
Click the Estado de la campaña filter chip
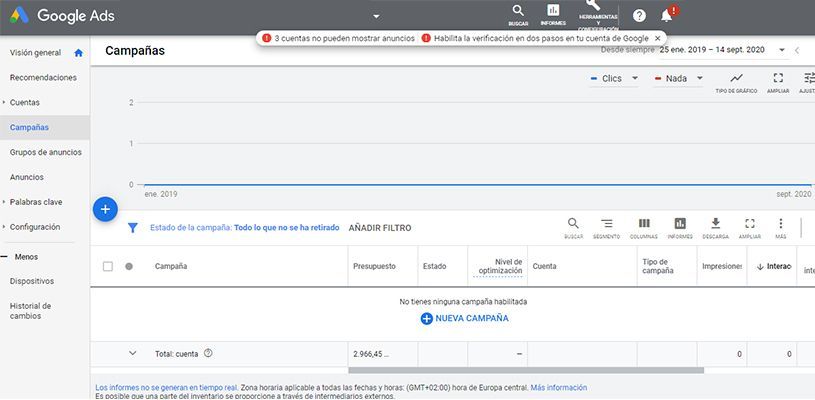coord(244,228)
